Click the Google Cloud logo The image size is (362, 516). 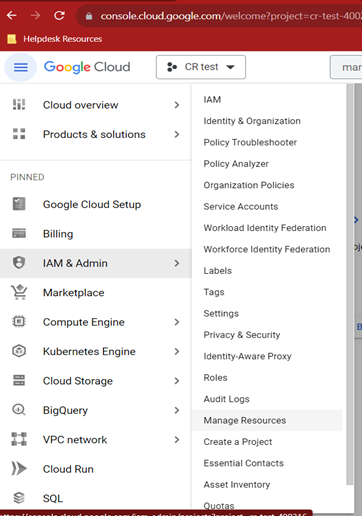[87, 67]
